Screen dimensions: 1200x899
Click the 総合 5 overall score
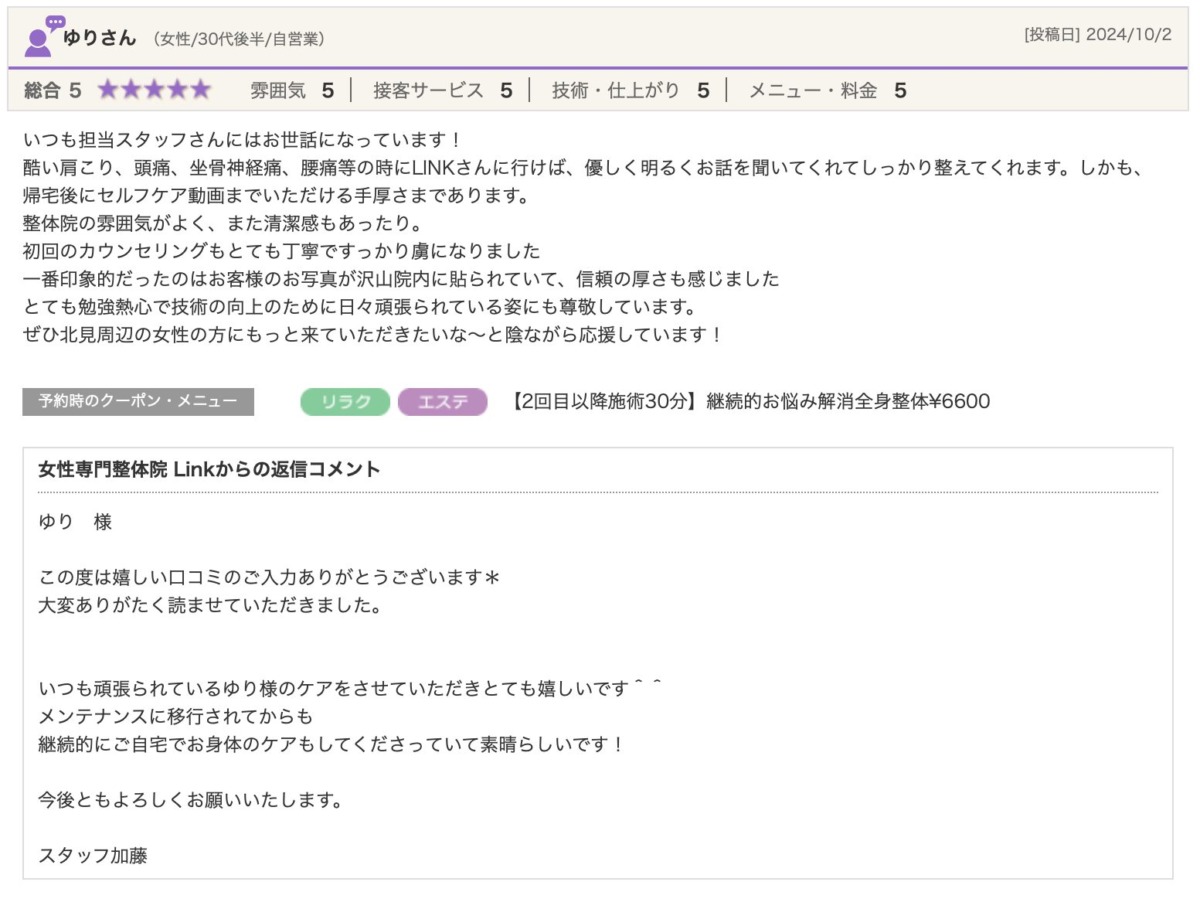[x=52, y=91]
